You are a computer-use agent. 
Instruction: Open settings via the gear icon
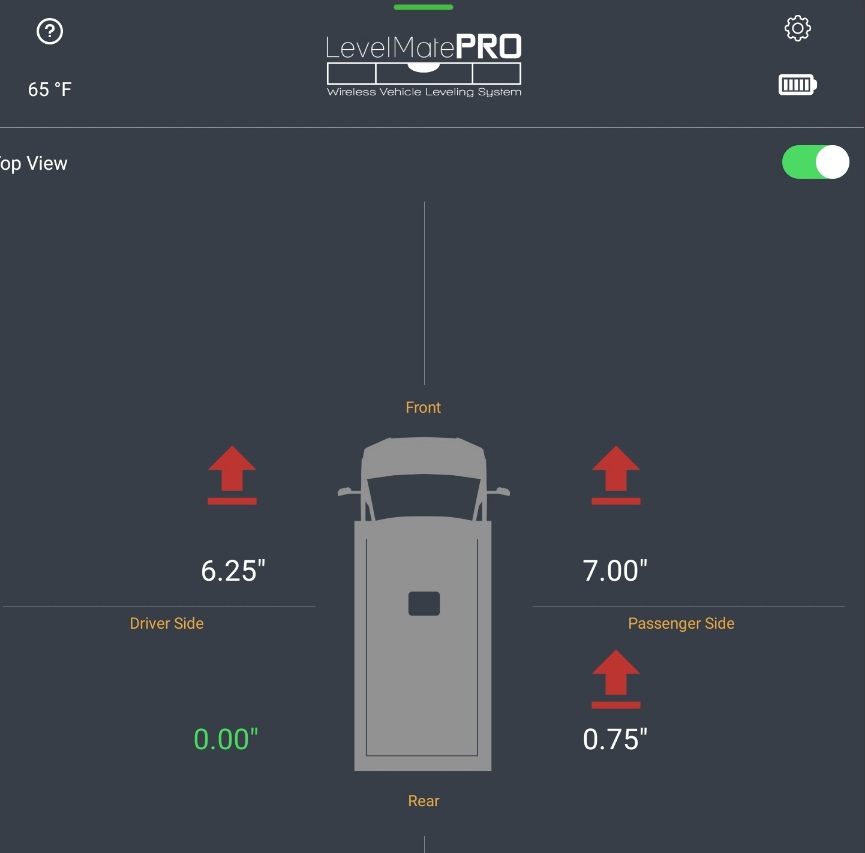(798, 28)
